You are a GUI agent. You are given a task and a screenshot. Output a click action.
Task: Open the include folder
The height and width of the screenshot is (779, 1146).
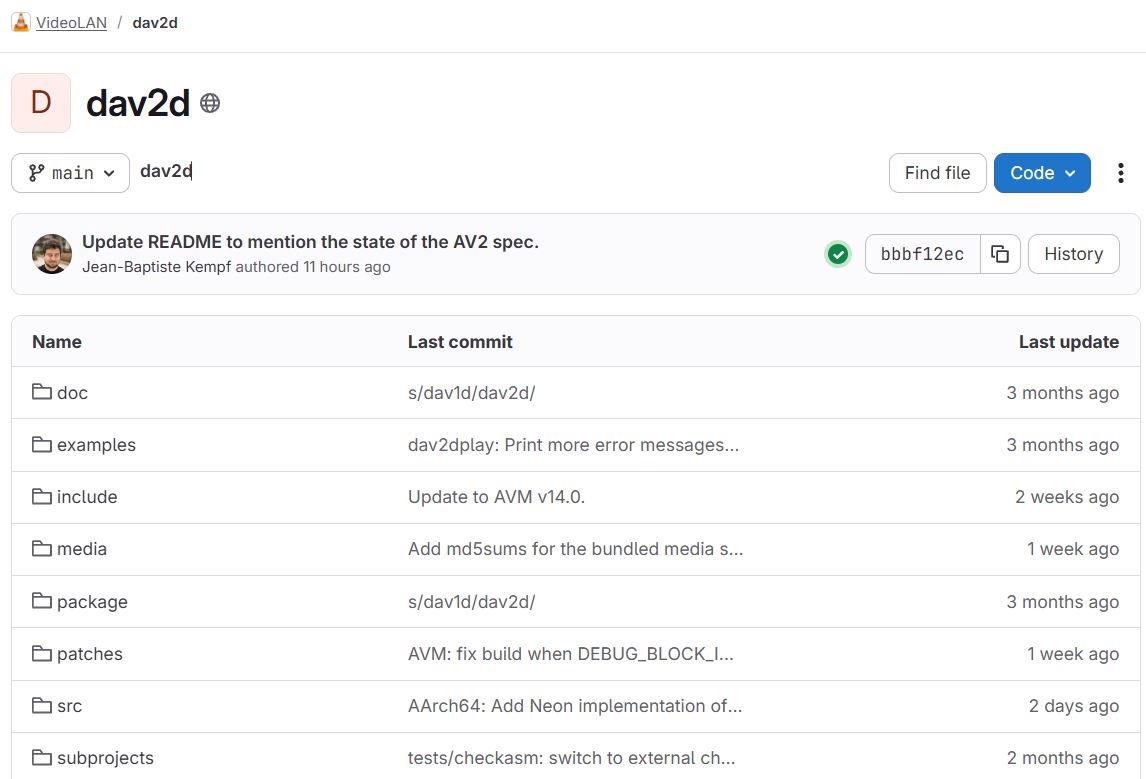[87, 497]
